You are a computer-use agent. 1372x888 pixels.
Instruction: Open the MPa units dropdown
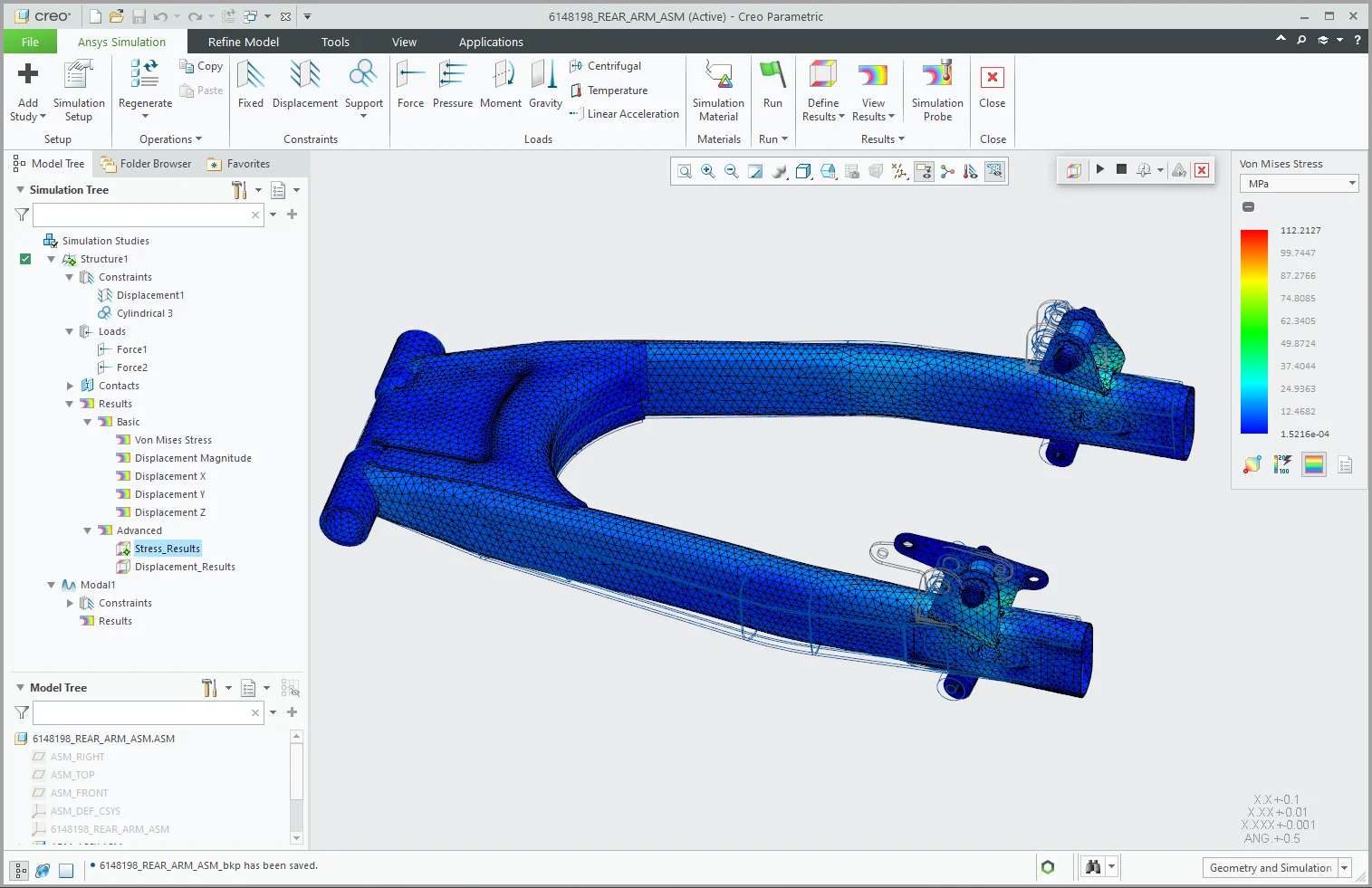pyautogui.click(x=1354, y=183)
